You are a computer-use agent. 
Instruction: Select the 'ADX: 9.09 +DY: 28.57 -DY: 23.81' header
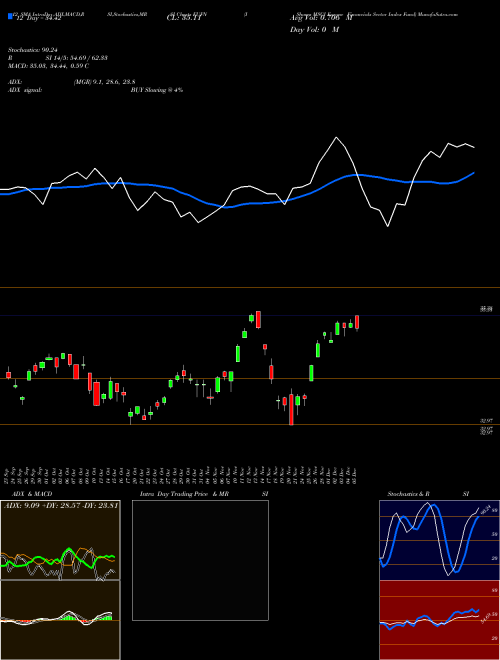tap(61, 505)
